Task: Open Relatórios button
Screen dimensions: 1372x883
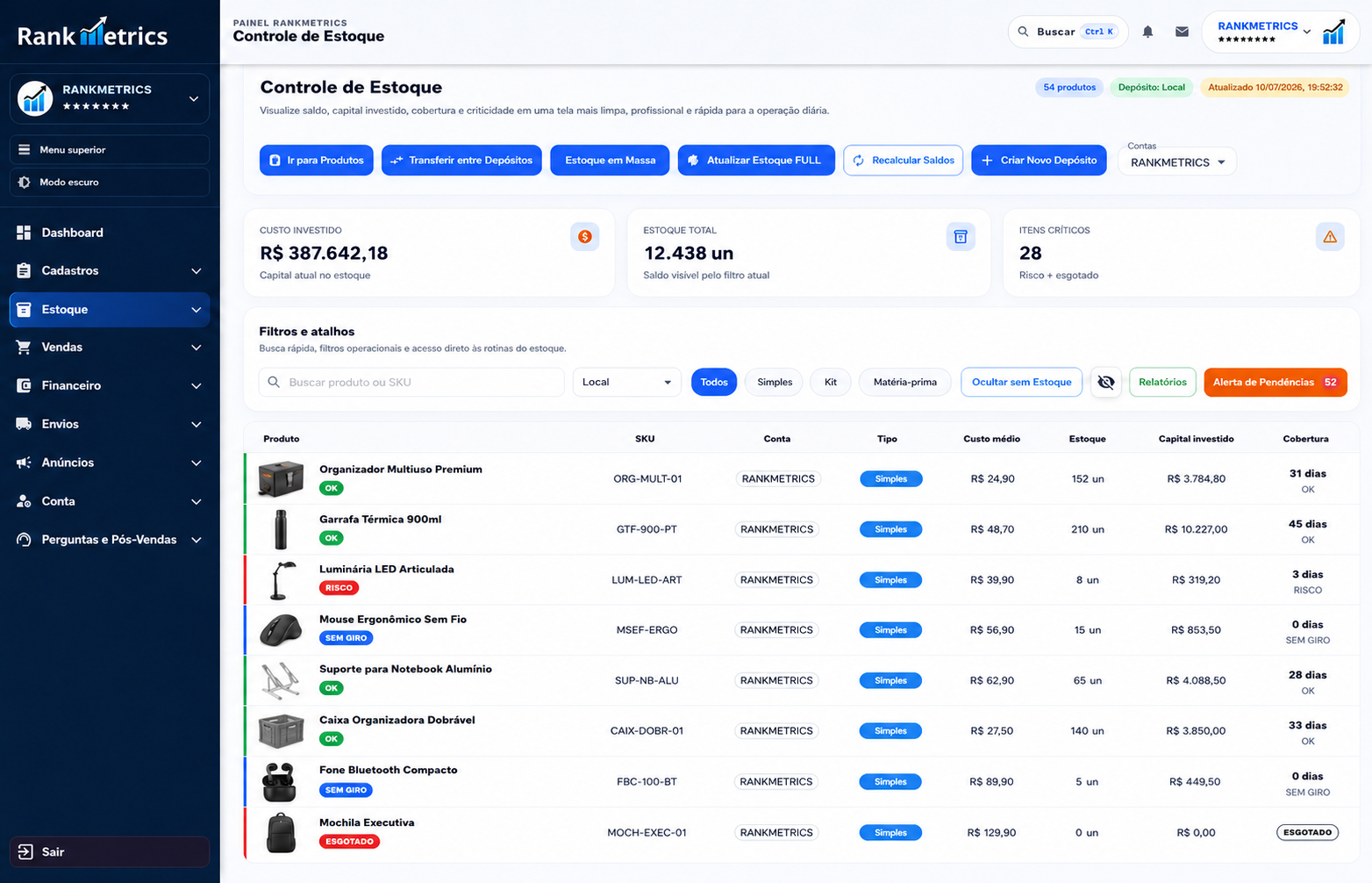Action: point(1162,382)
